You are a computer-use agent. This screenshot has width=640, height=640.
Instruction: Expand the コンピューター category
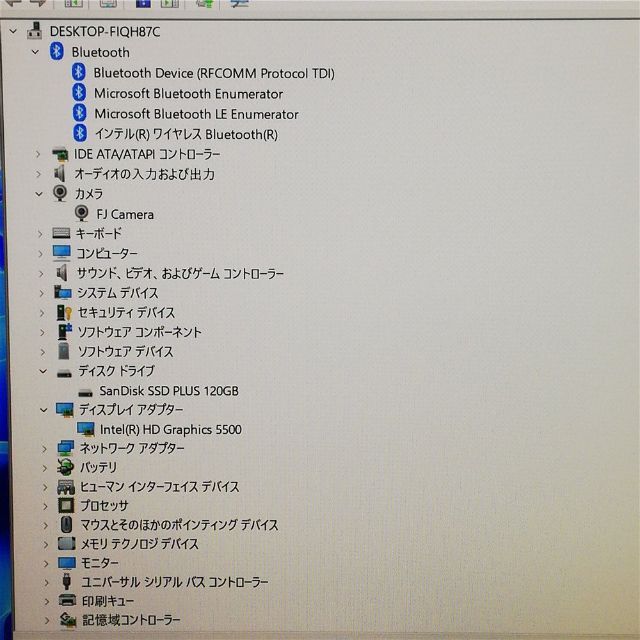coord(40,253)
